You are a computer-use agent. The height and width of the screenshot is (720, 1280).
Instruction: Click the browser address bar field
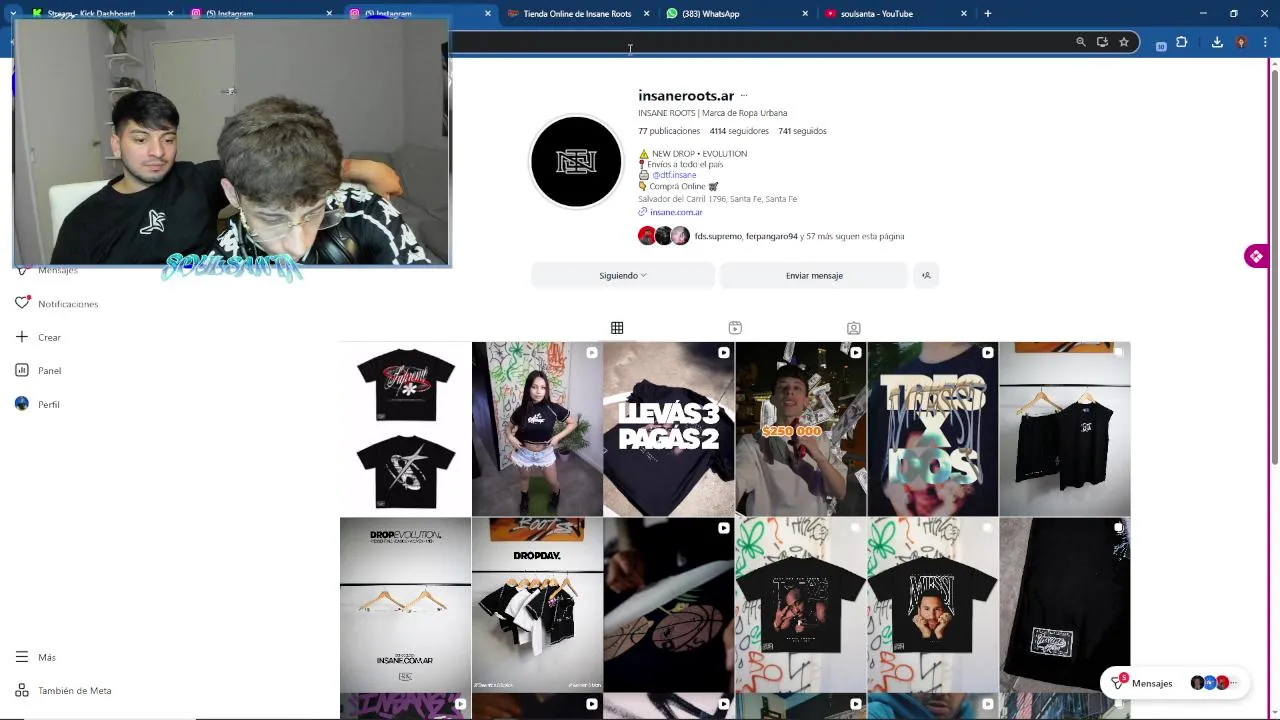(x=760, y=42)
